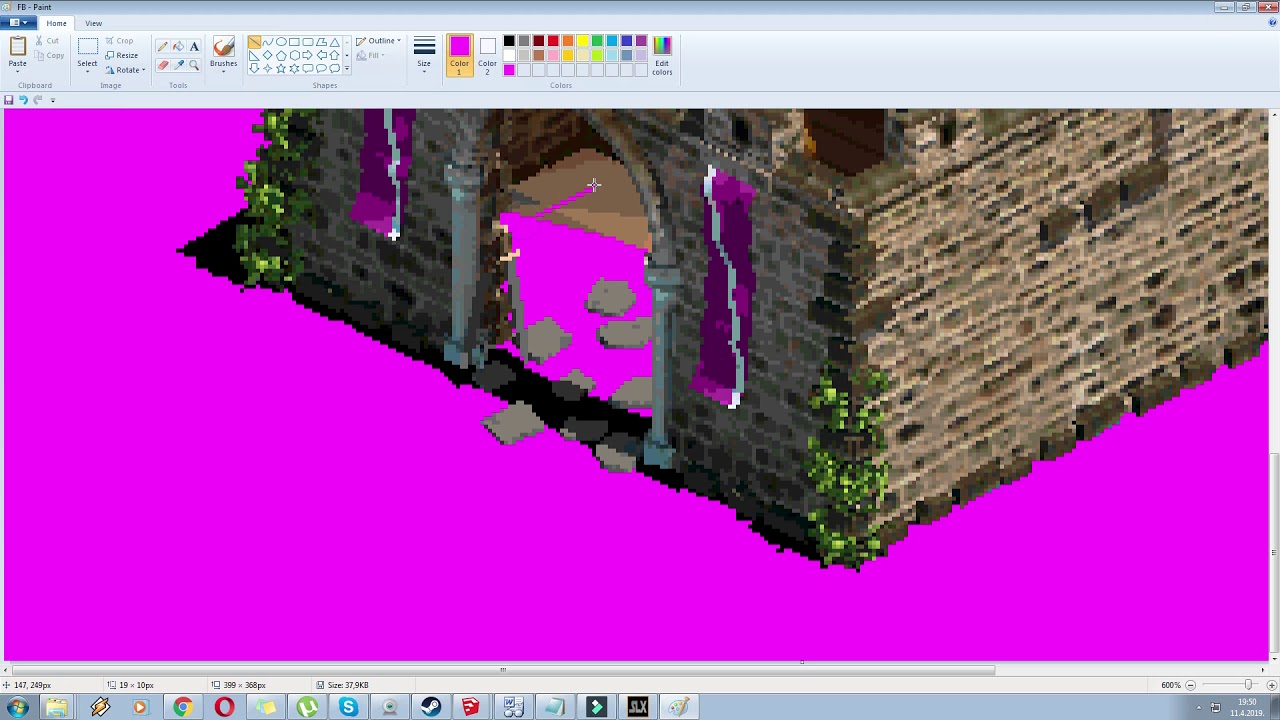Click the Crop button
Screen dimensions: 1280x720
[120, 41]
